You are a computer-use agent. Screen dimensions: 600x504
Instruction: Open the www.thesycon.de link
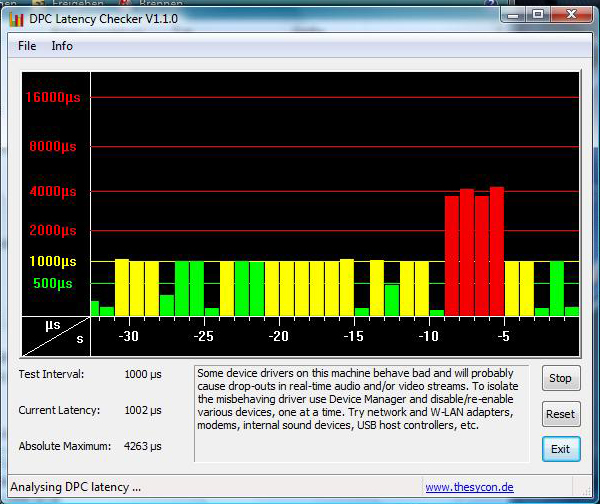[468, 488]
